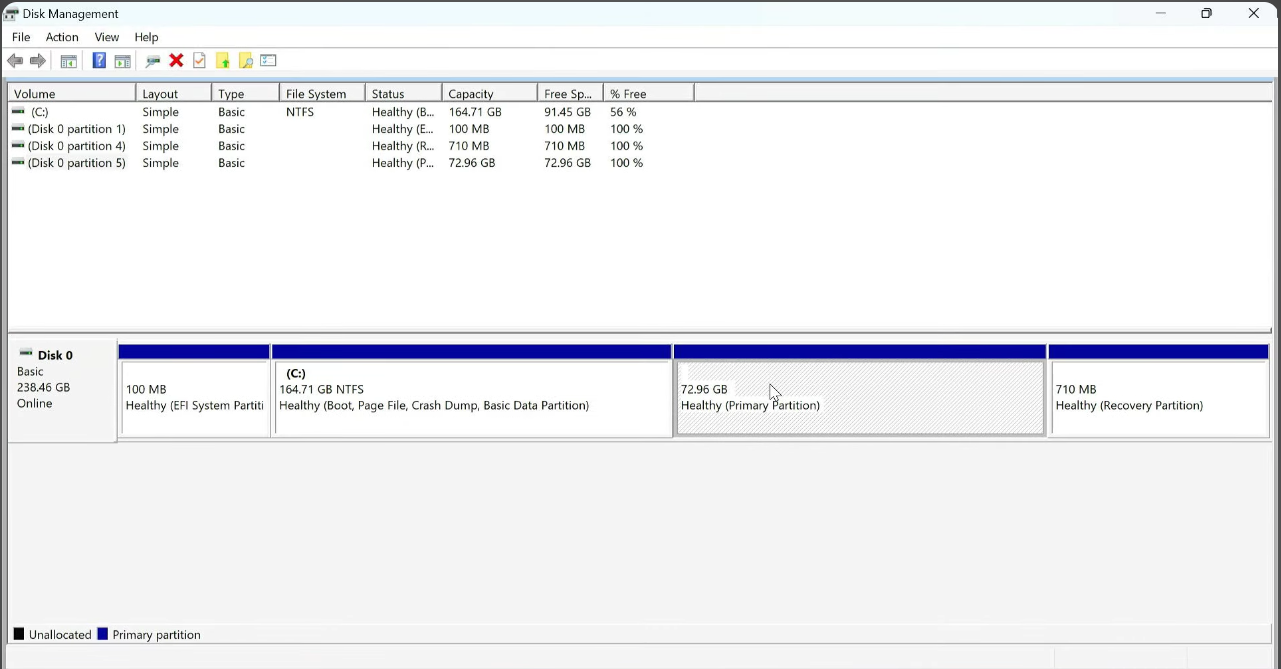This screenshot has height=669, width=1281.
Task: Click the red X Delete icon
Action: 176,61
